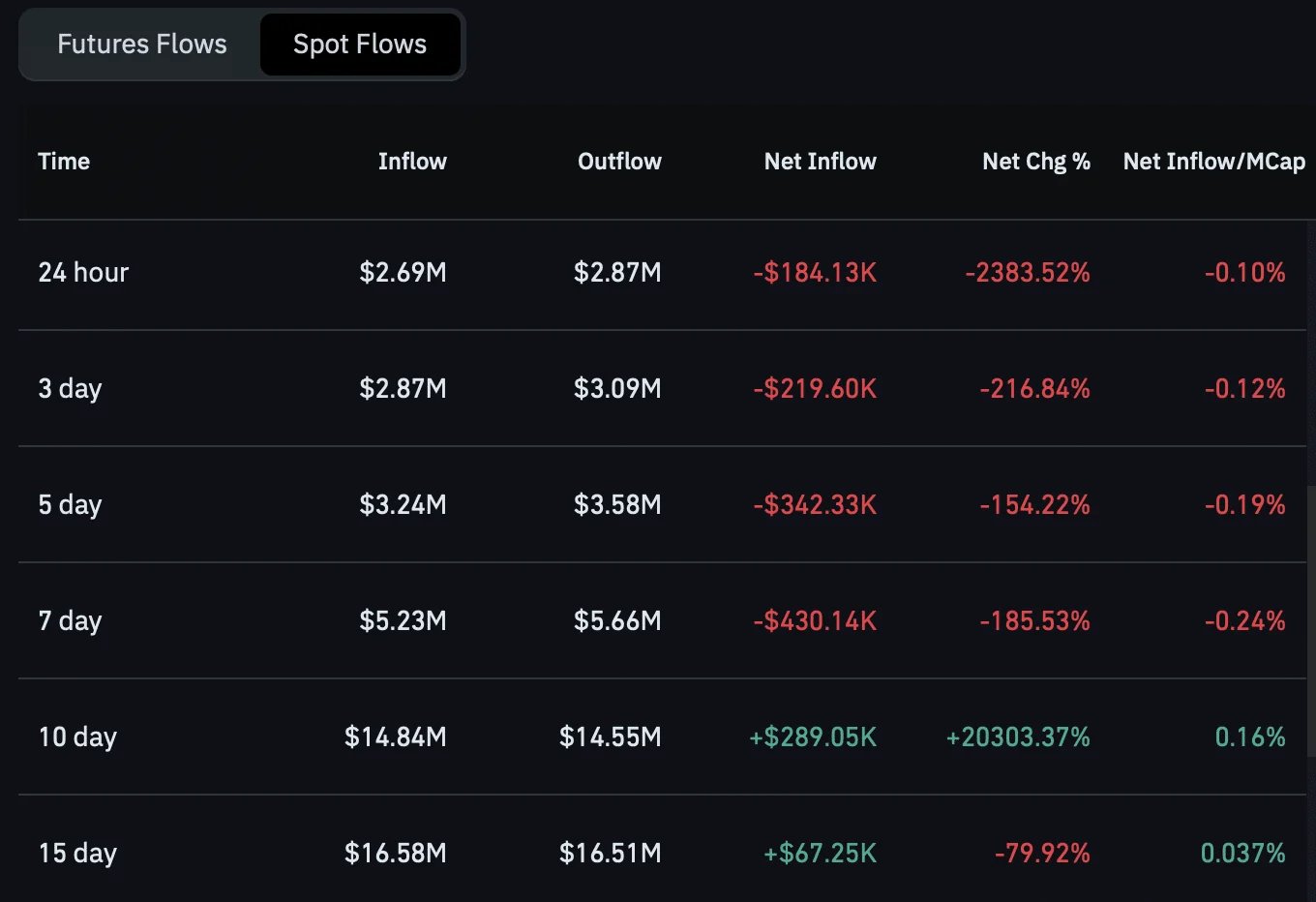Click the -0.19% Net Inflow/MCap value
This screenshot has height=902, width=1316.
click(1244, 505)
